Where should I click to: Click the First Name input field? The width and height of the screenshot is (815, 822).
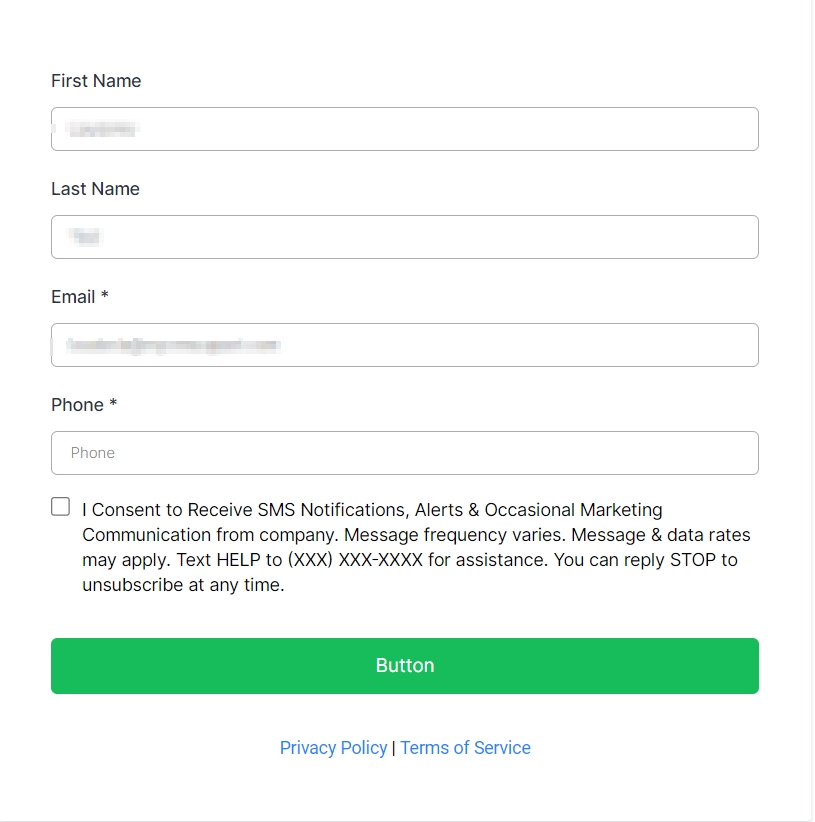[x=404, y=129]
